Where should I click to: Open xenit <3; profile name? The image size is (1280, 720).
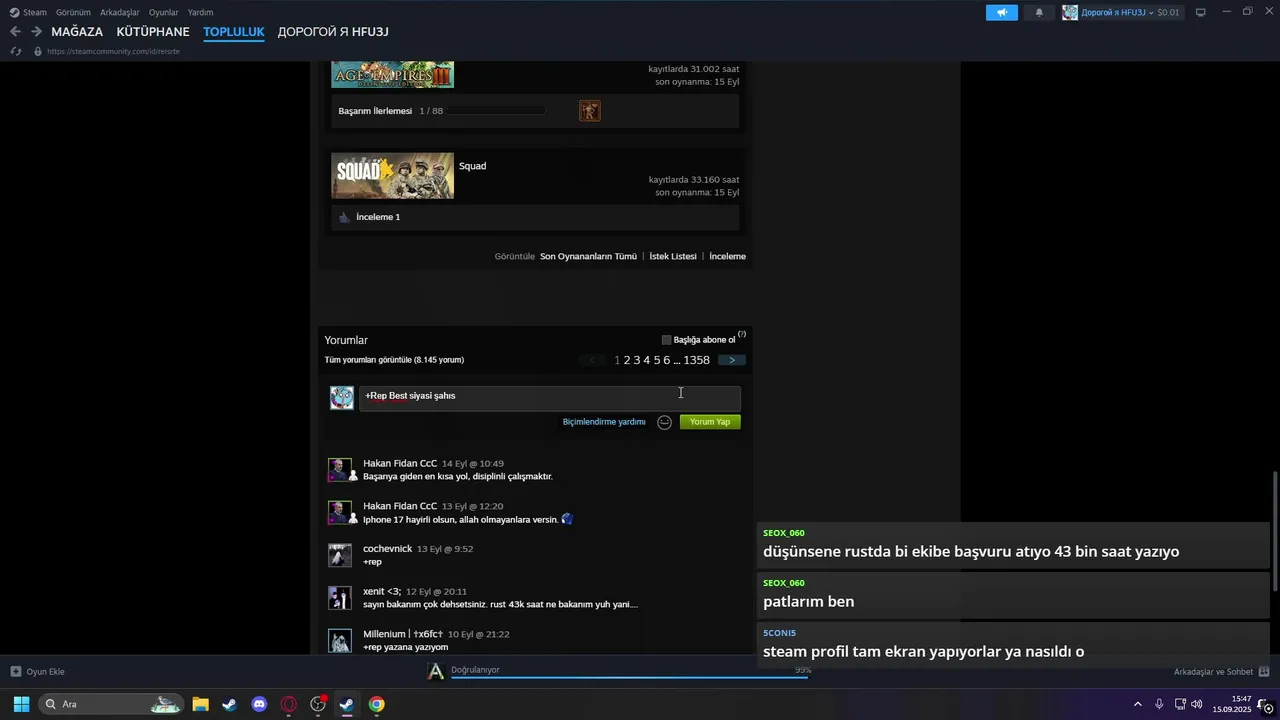coord(382,592)
